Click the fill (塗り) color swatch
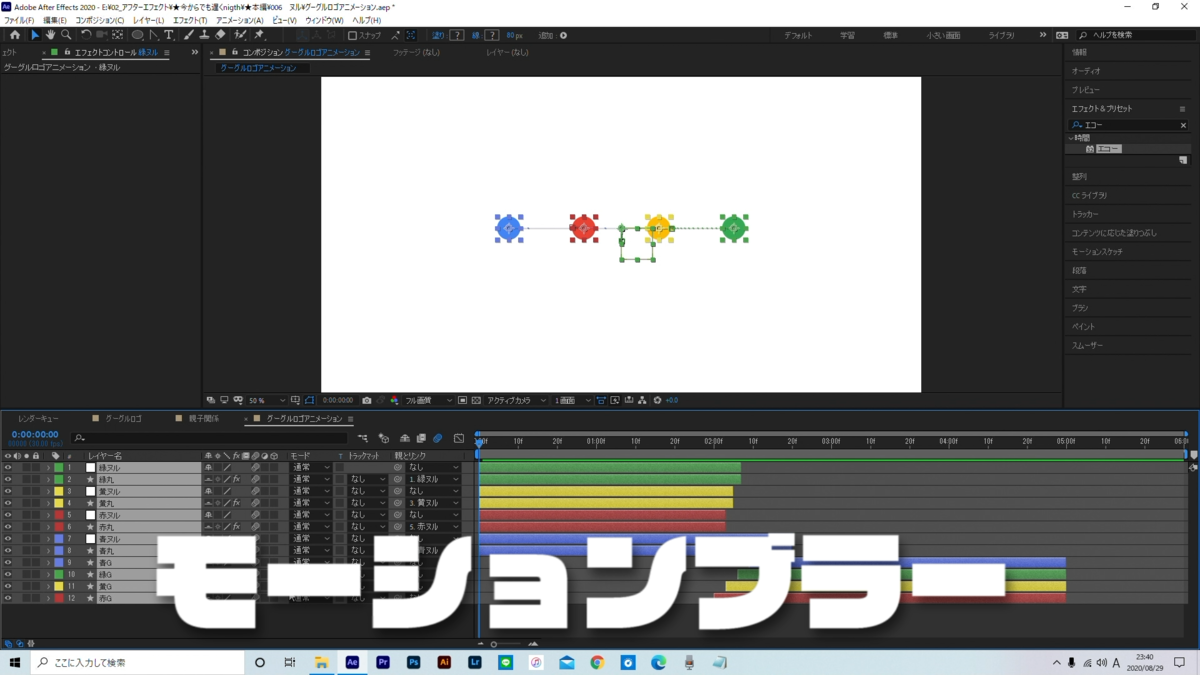Image resolution: width=1200 pixels, height=675 pixels. click(456, 35)
